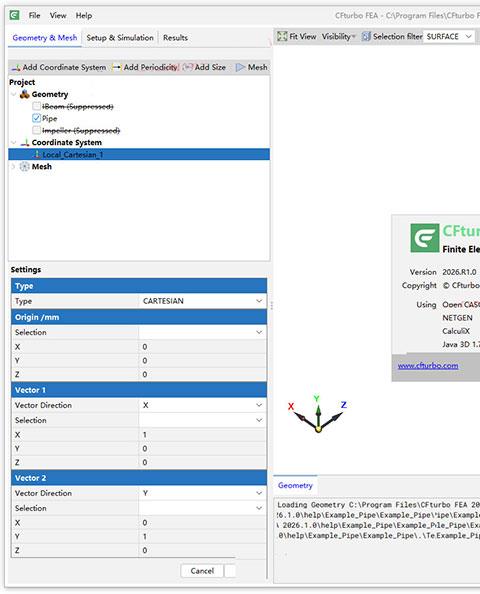Switch to Setup & Simulation tab
Screen dimensions: 480x594
[120, 38]
